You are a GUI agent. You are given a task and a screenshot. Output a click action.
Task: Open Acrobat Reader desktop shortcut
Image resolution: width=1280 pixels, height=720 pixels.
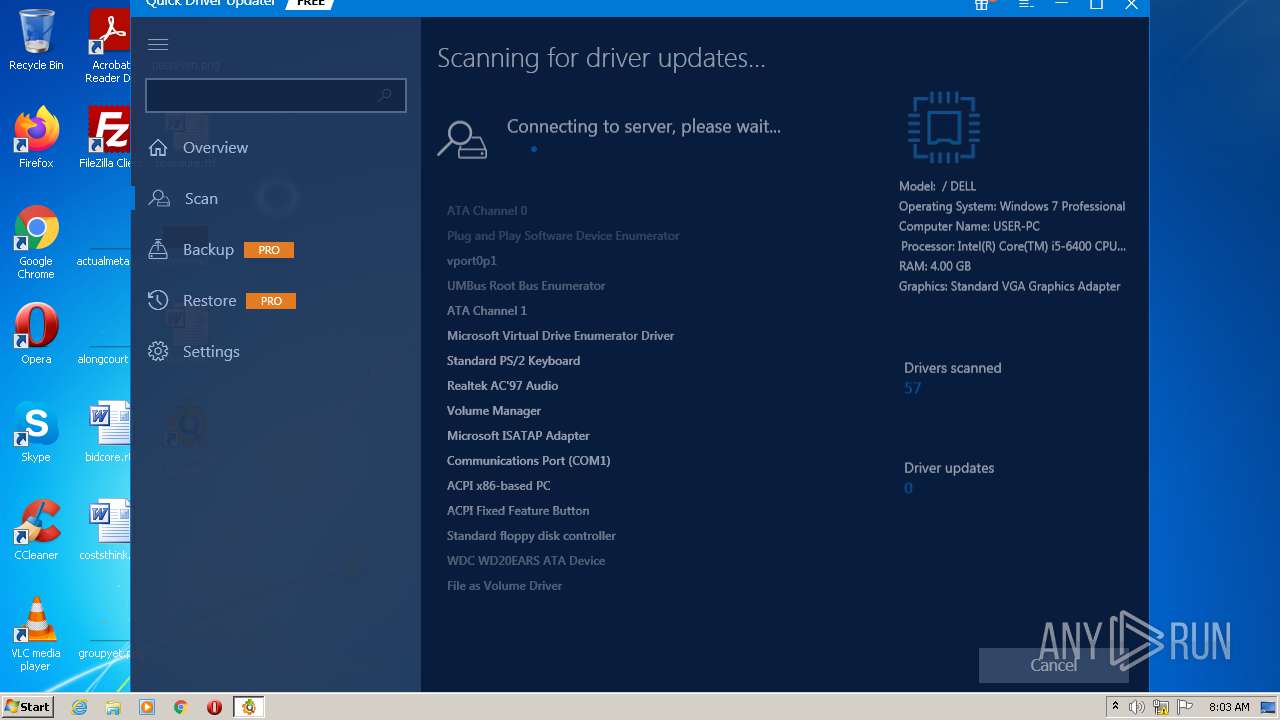click(108, 46)
